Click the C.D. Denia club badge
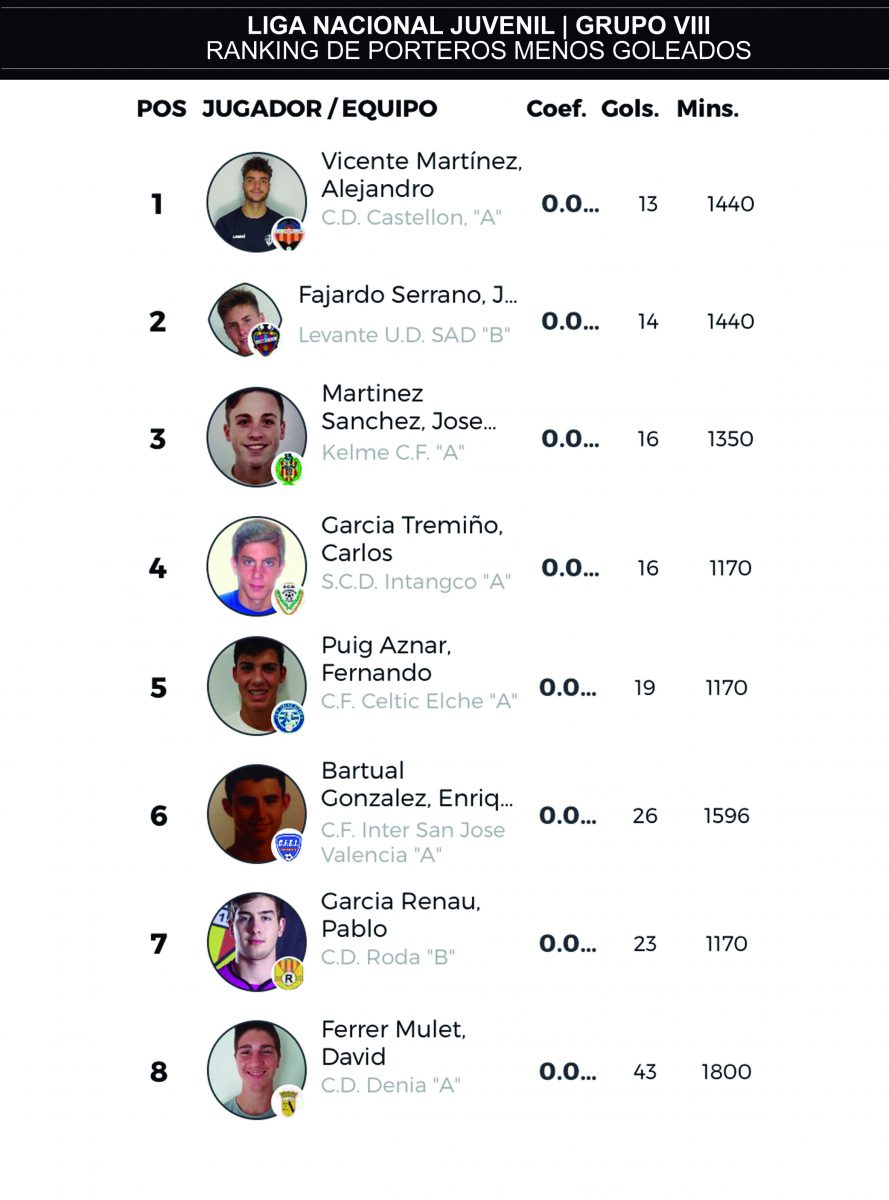The image size is (889, 1200). (x=288, y=1101)
